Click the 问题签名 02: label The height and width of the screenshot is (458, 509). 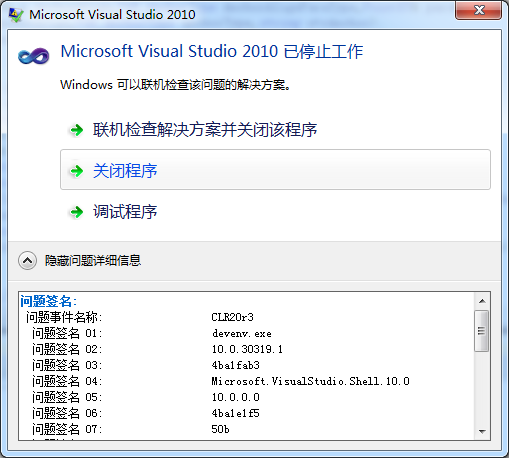(x=67, y=349)
